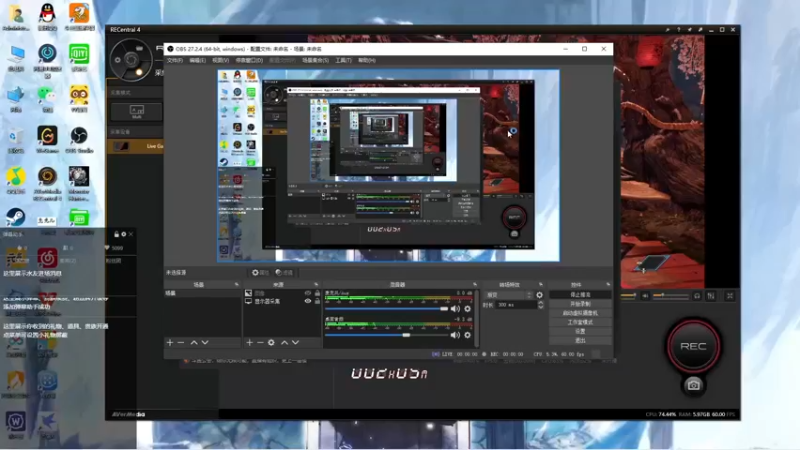Remove the selected source with the minus icon in Sources dock
Viewport: 800px width, 450px height.
click(x=260, y=342)
